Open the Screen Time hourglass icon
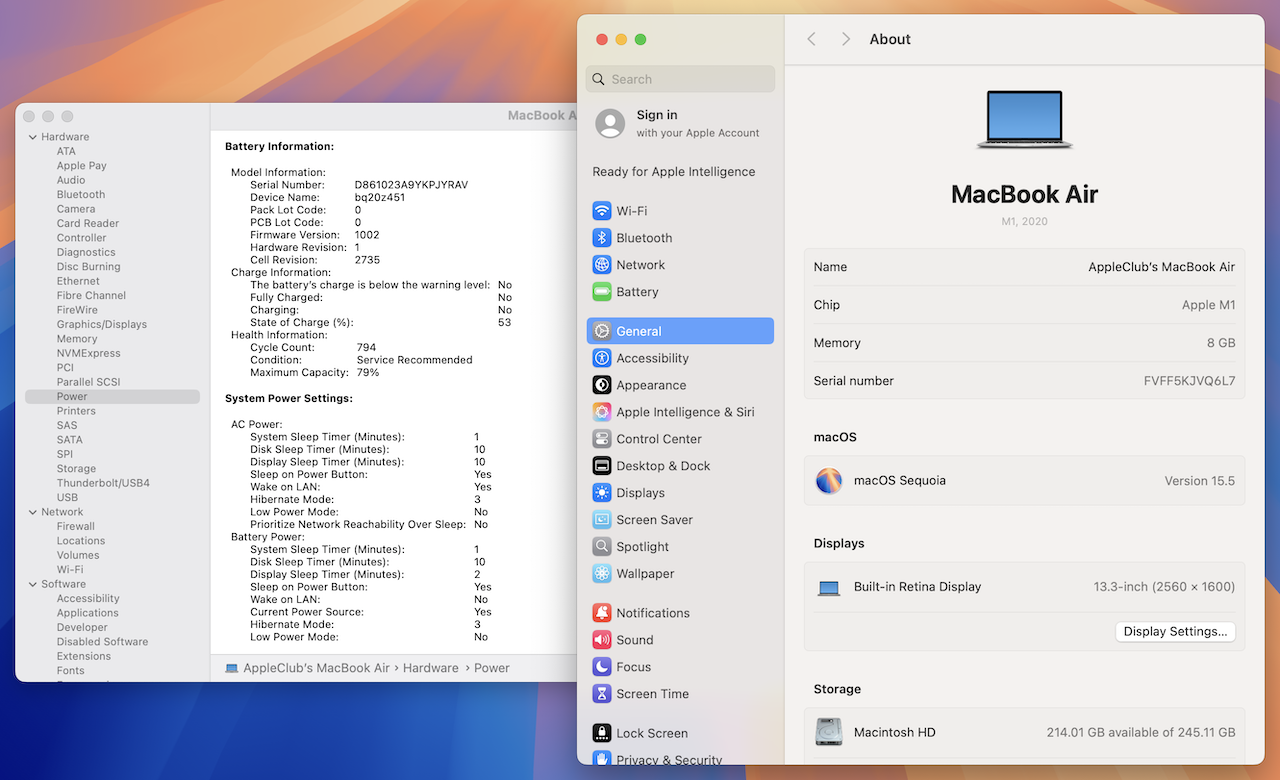This screenshot has height=780, width=1280. click(601, 694)
